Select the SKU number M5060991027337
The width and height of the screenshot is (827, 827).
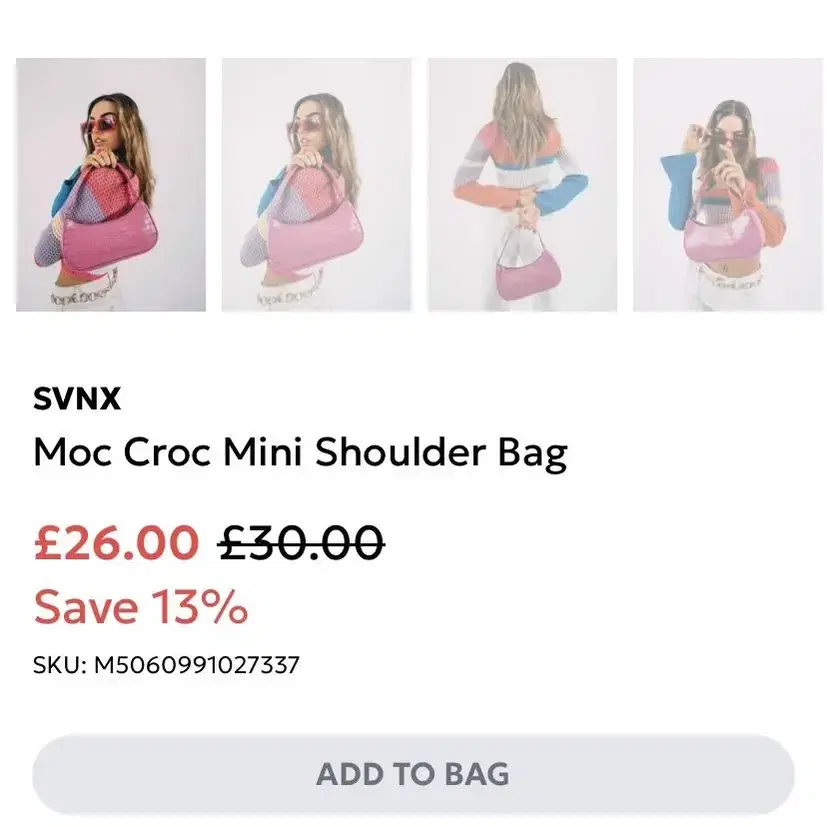click(x=197, y=665)
